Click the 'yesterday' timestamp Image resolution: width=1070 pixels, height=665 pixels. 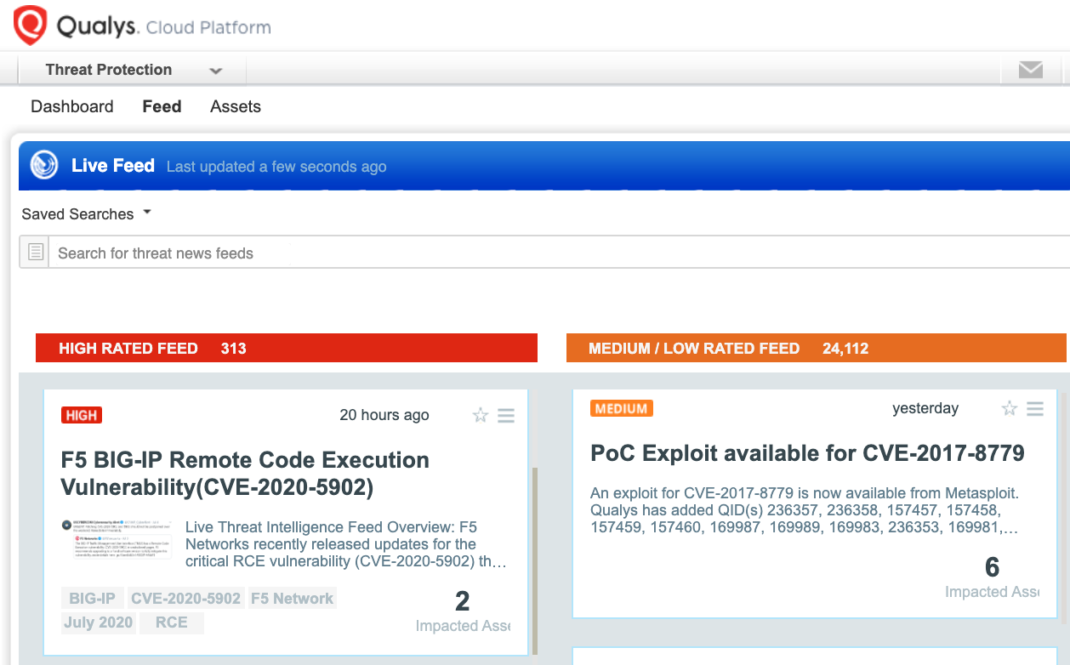[x=925, y=408]
